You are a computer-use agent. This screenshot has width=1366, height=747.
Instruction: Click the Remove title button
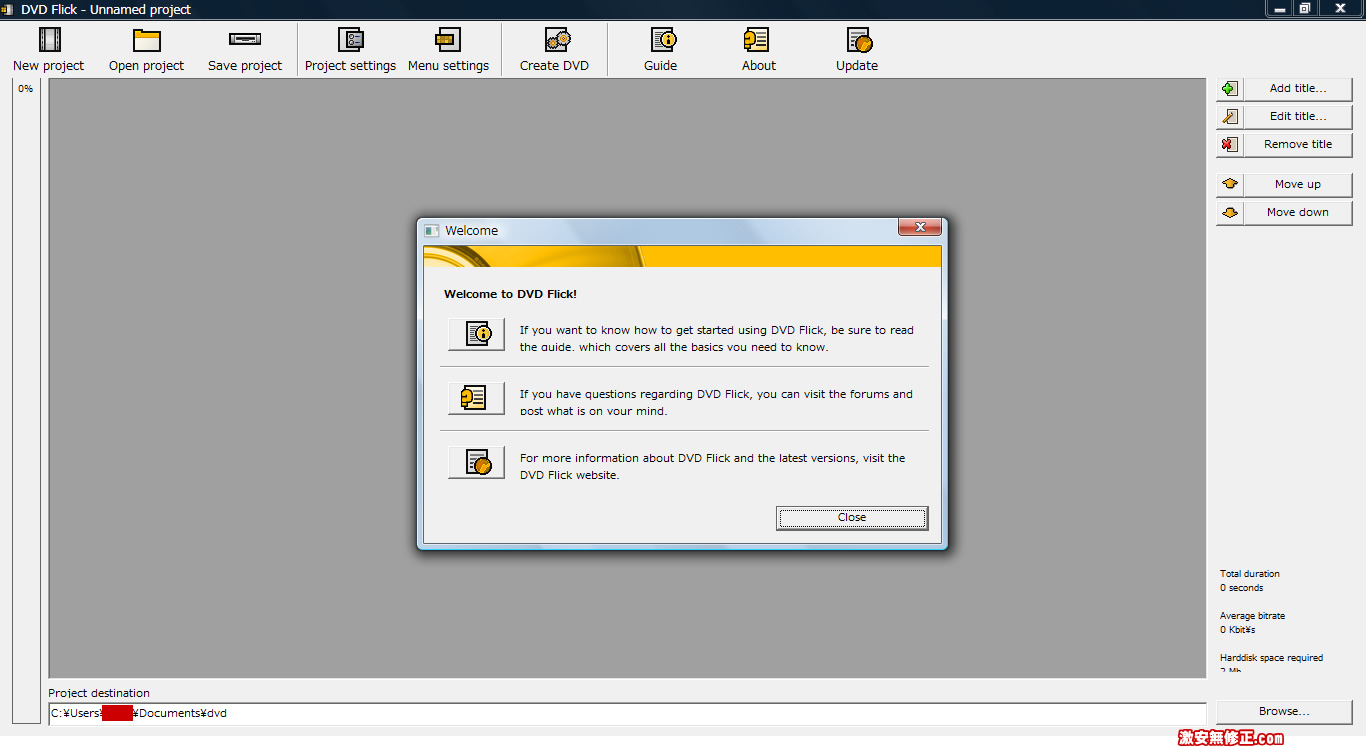pos(1298,145)
